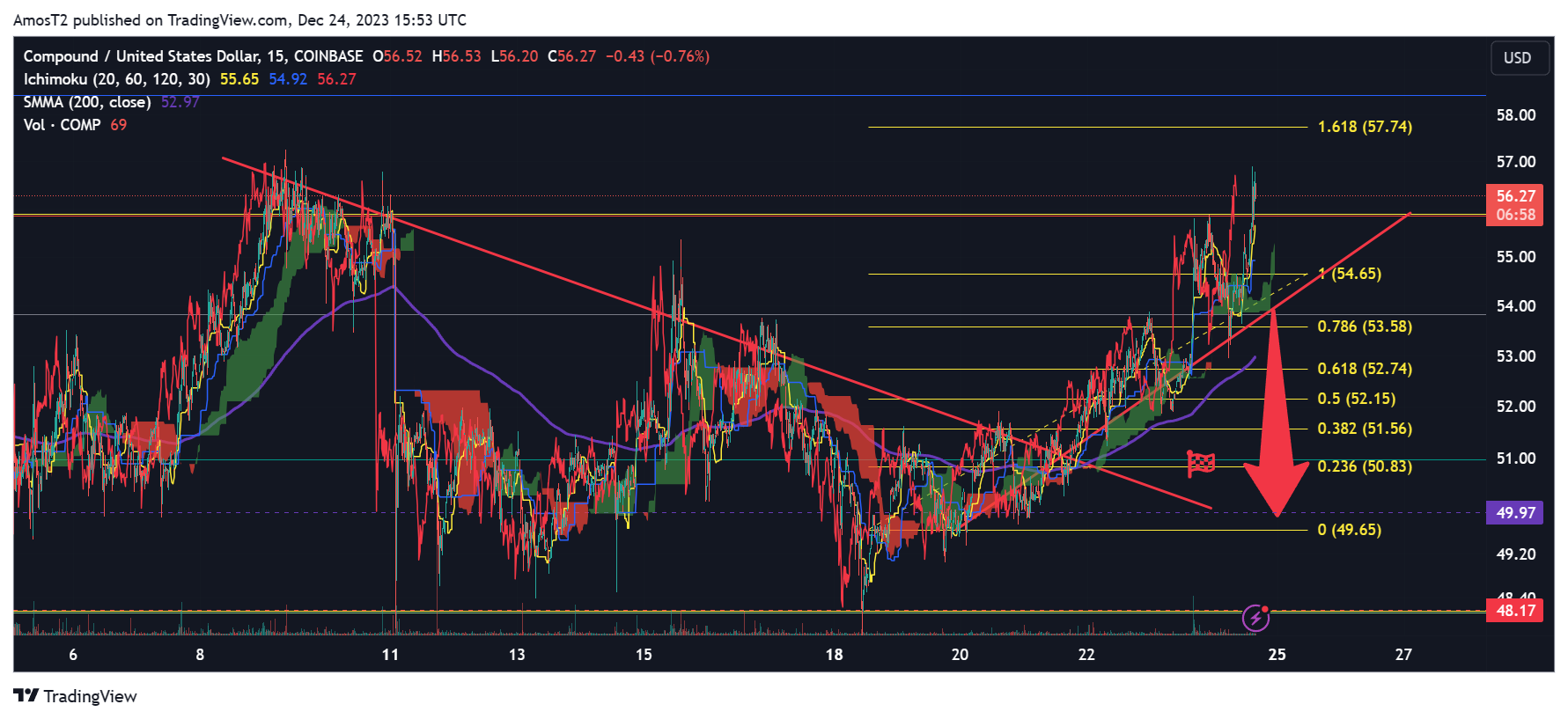Click the Ichimoku (20, 60, 120, 30) indicator label
1568x719 pixels.
coord(117,79)
